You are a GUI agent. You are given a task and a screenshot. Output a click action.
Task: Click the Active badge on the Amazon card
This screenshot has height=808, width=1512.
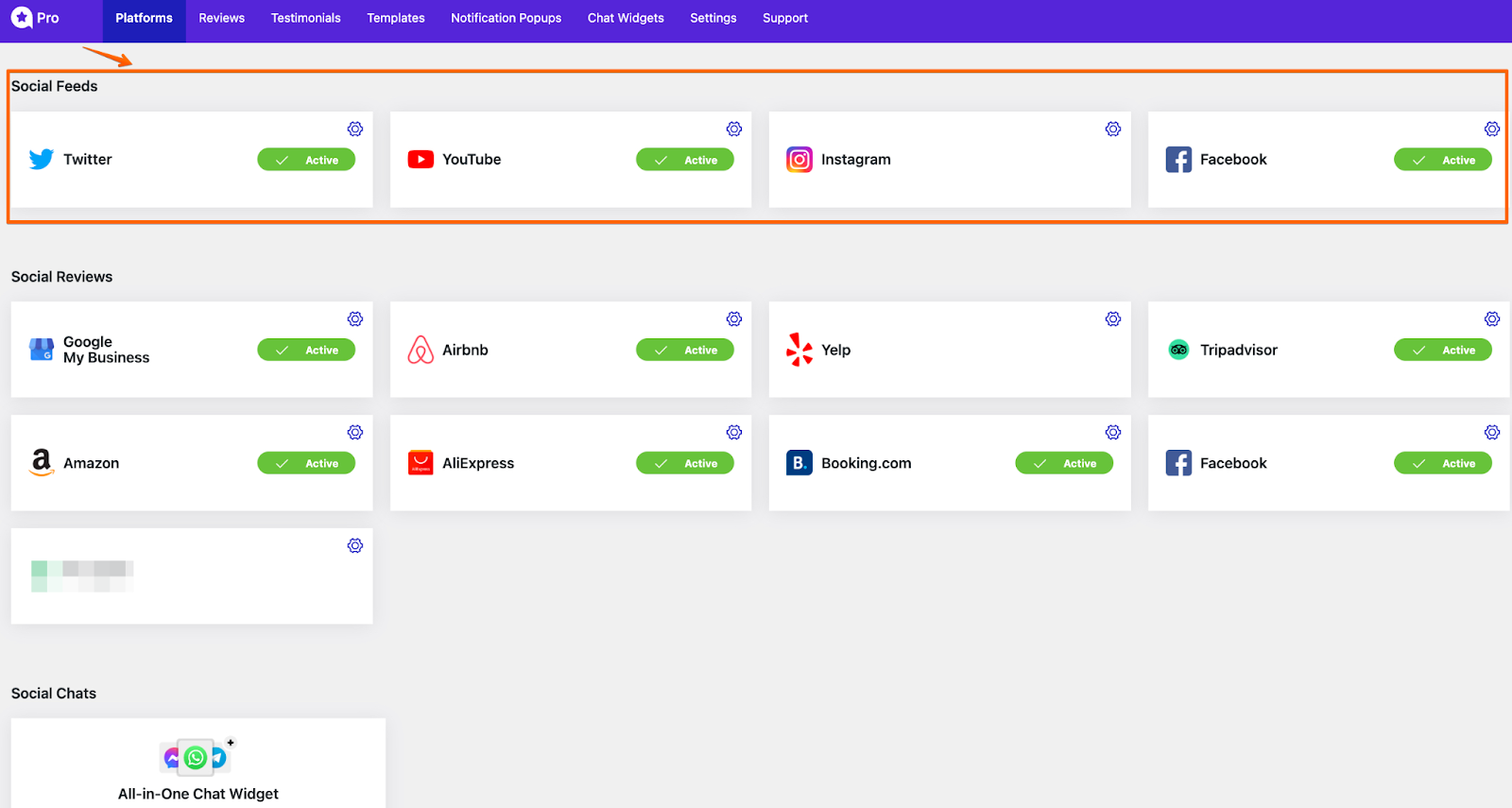pos(306,463)
